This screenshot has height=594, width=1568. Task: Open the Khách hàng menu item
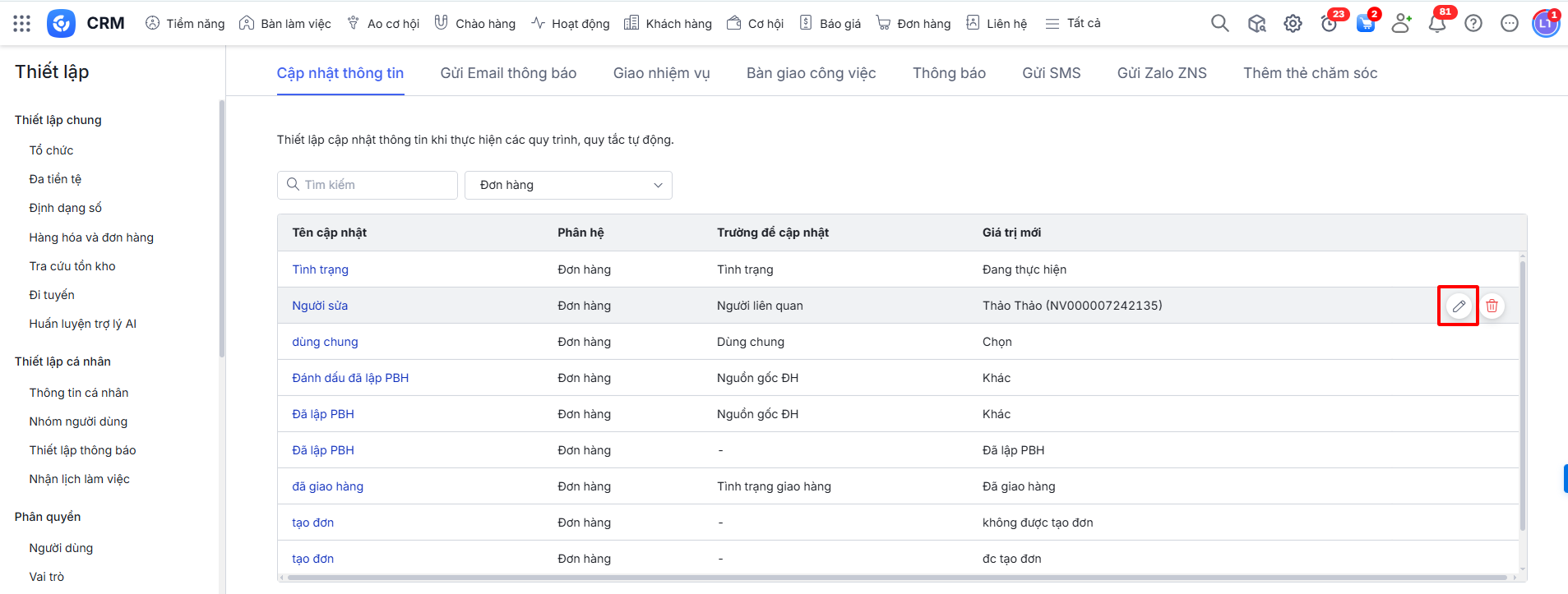click(x=668, y=23)
